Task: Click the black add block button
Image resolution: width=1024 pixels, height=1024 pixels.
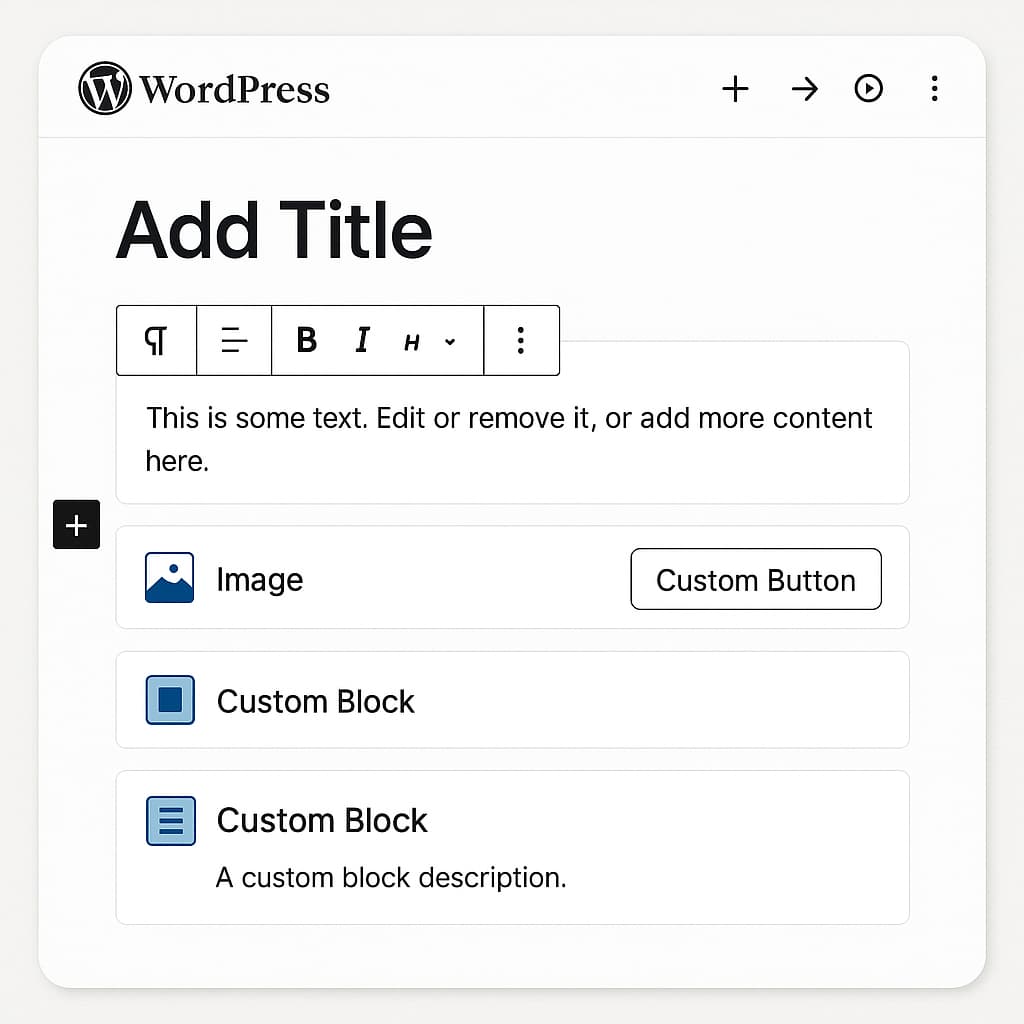Action: point(76,524)
